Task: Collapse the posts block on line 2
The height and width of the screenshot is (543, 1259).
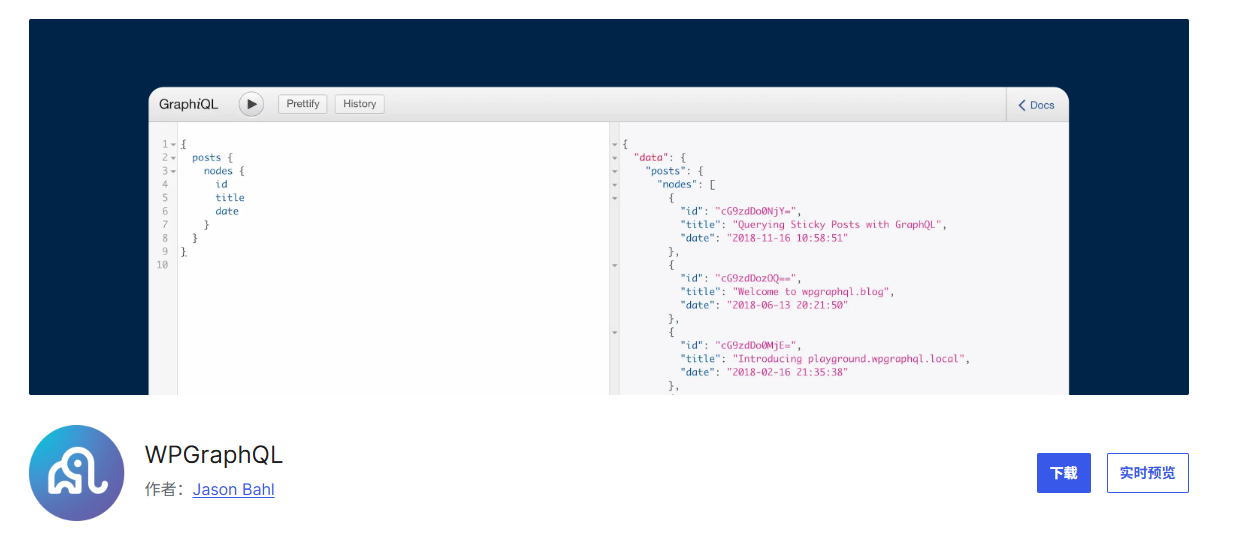Action: tap(173, 158)
